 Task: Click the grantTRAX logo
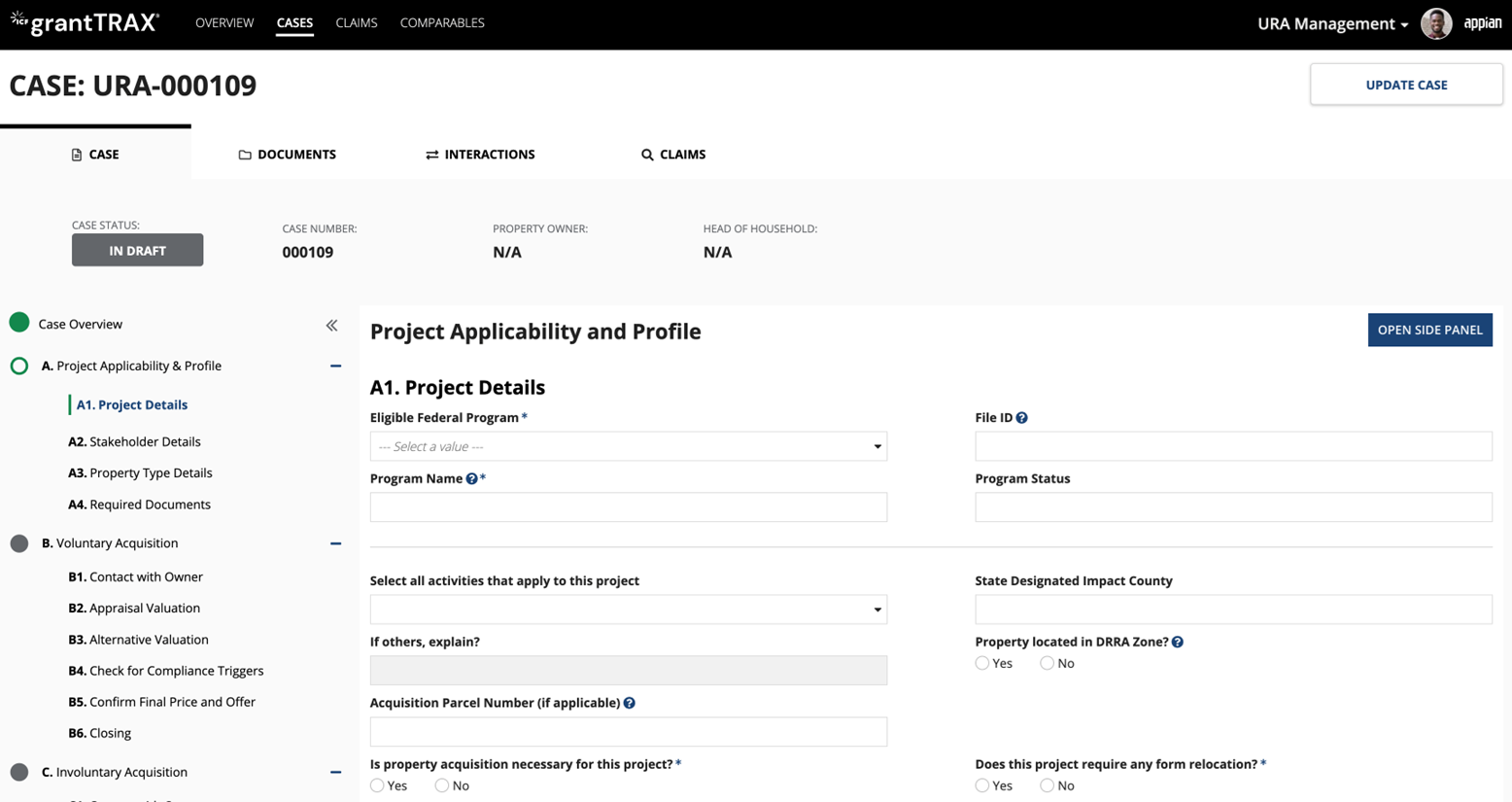[85, 22]
